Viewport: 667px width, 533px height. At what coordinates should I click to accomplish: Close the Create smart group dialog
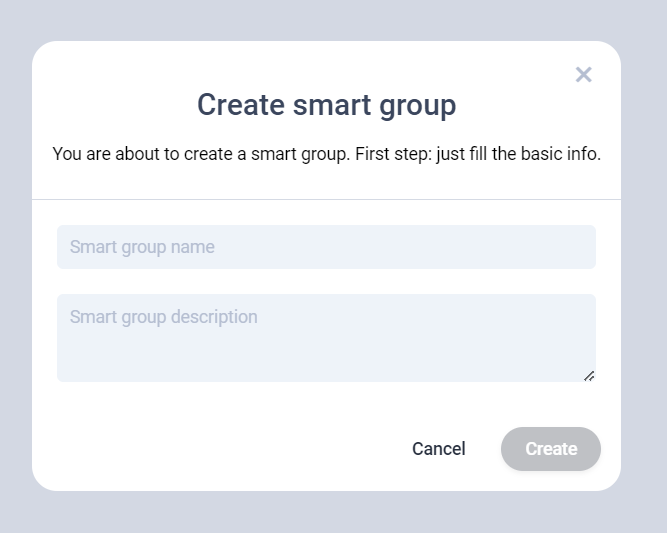[x=584, y=74]
